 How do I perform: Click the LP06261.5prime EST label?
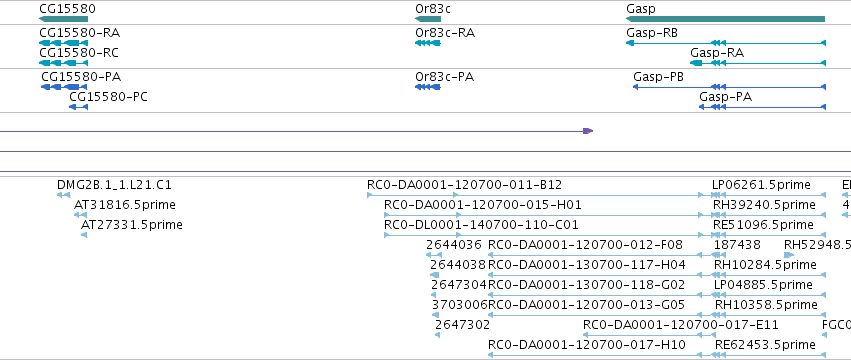pos(761,185)
